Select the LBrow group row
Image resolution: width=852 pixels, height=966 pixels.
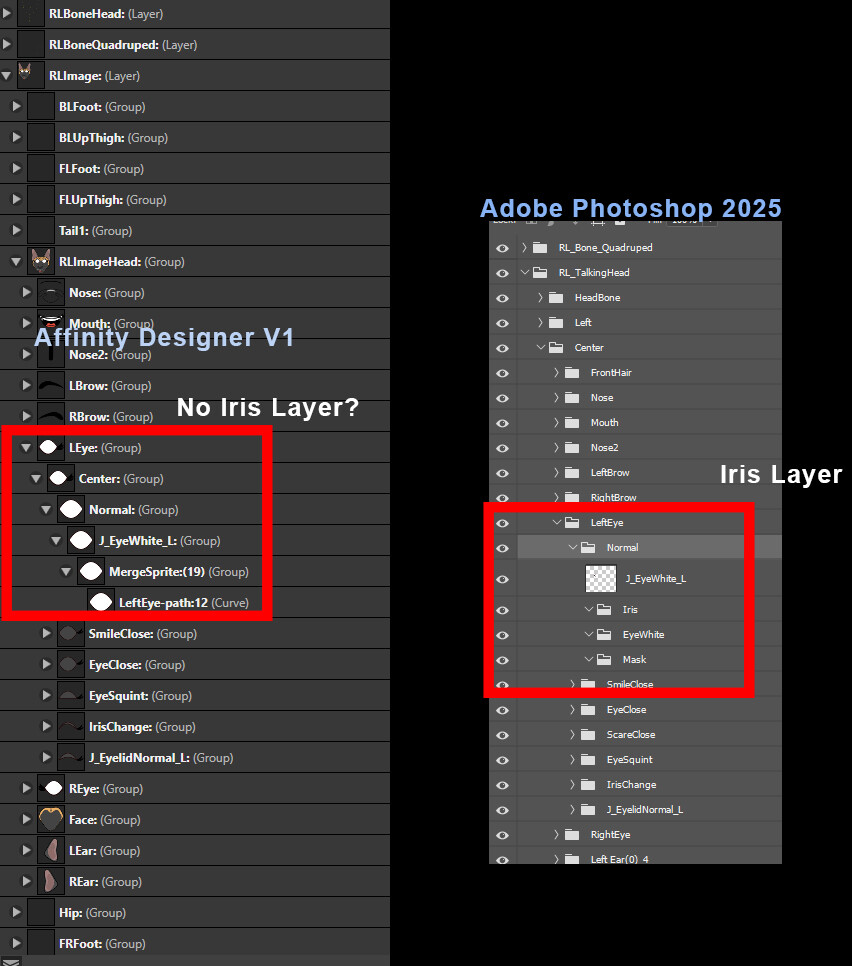coord(195,386)
